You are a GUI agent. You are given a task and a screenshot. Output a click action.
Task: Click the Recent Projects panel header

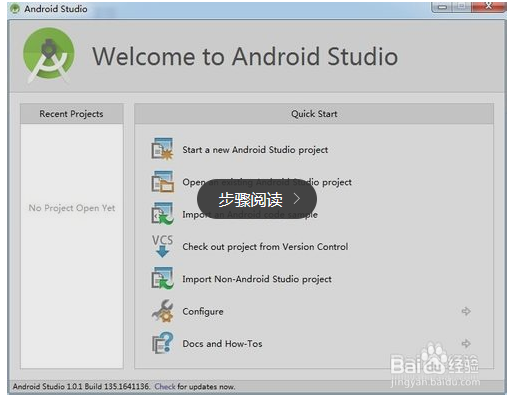(x=72, y=114)
